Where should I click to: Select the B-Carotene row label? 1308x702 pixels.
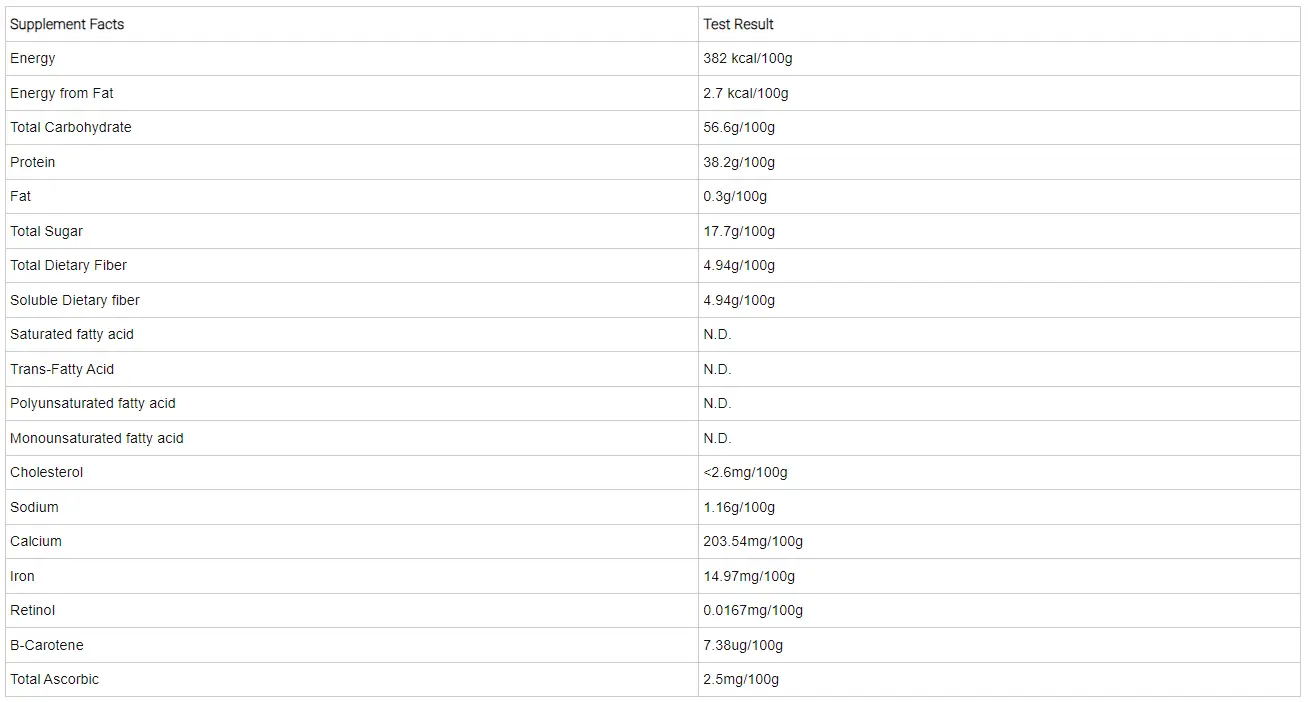tap(47, 645)
